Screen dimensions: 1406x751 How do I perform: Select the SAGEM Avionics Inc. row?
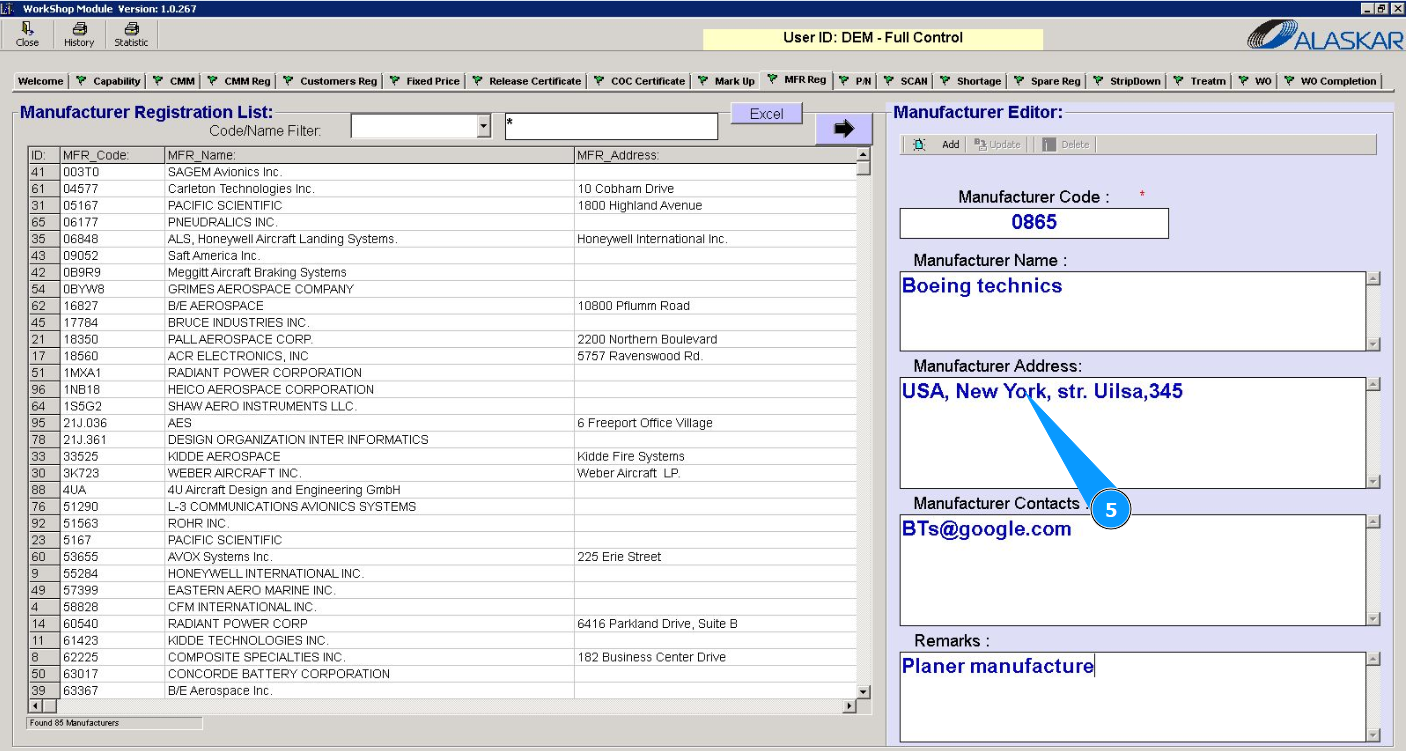(x=442, y=172)
